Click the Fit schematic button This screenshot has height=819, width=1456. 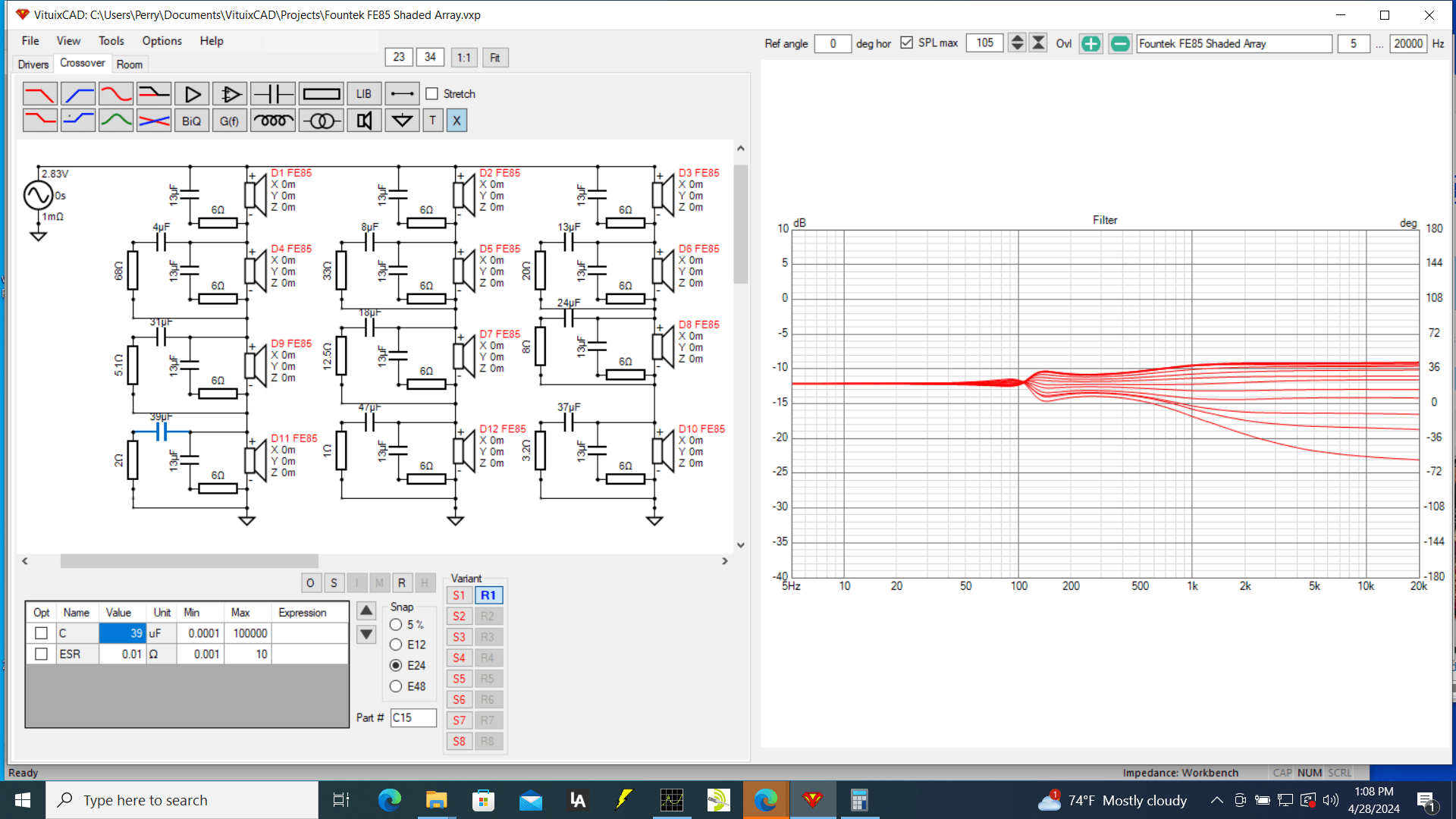[495, 58]
